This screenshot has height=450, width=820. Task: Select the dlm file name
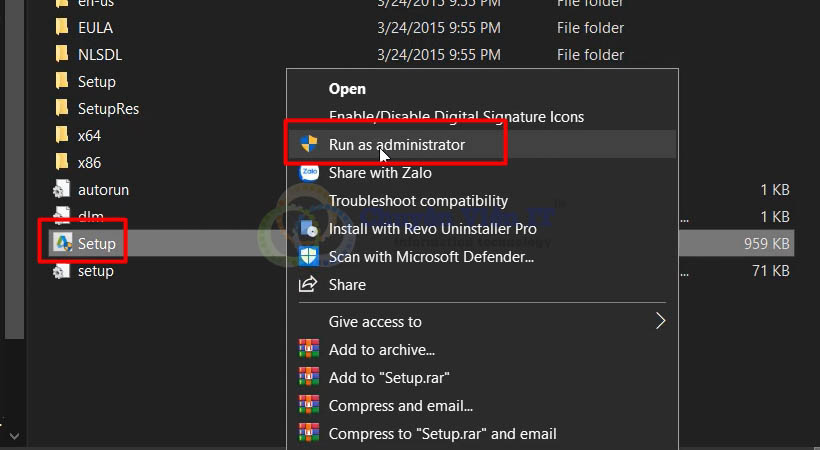pyautogui.click(x=90, y=216)
